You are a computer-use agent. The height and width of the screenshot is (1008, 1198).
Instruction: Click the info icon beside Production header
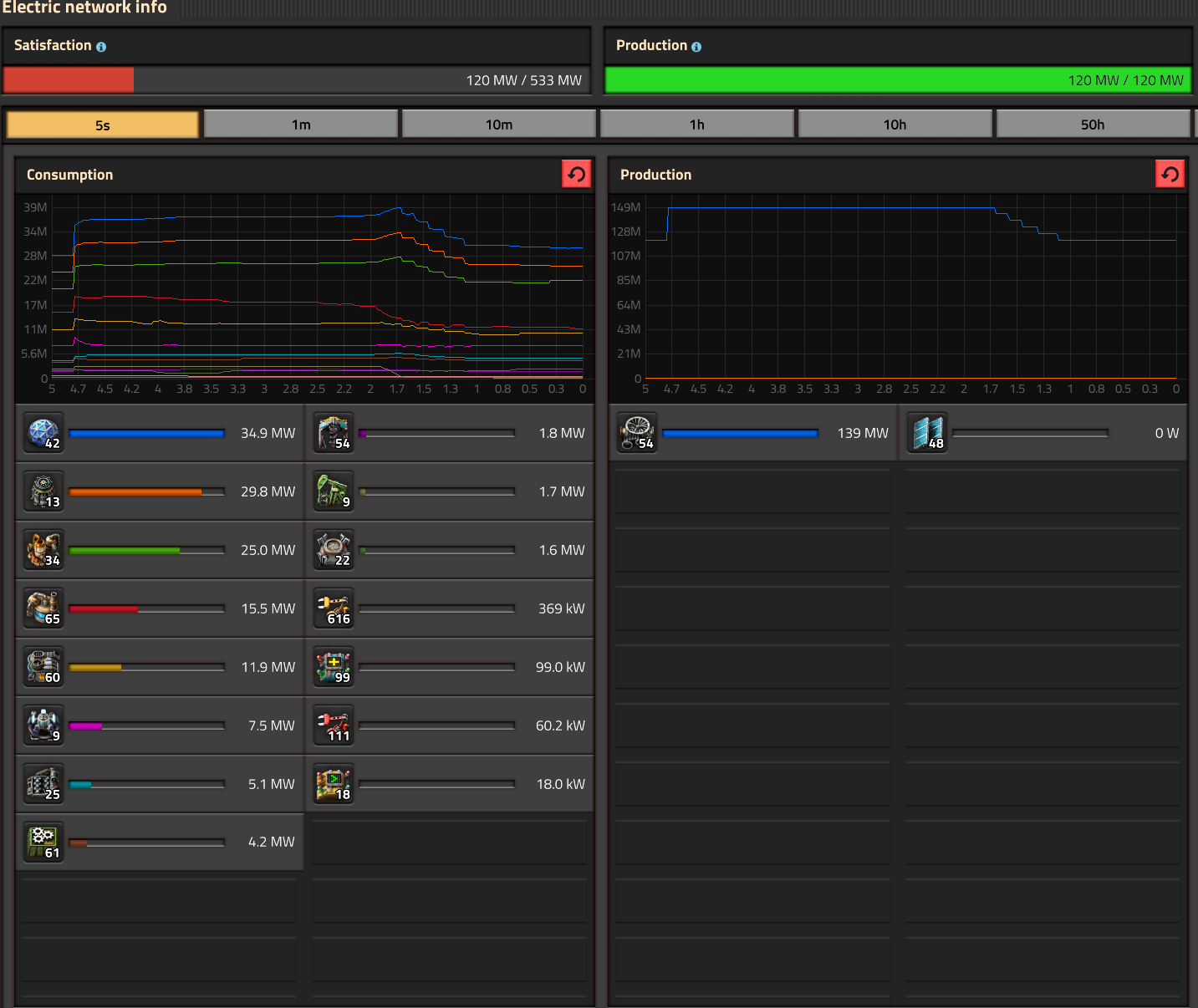[x=696, y=47]
